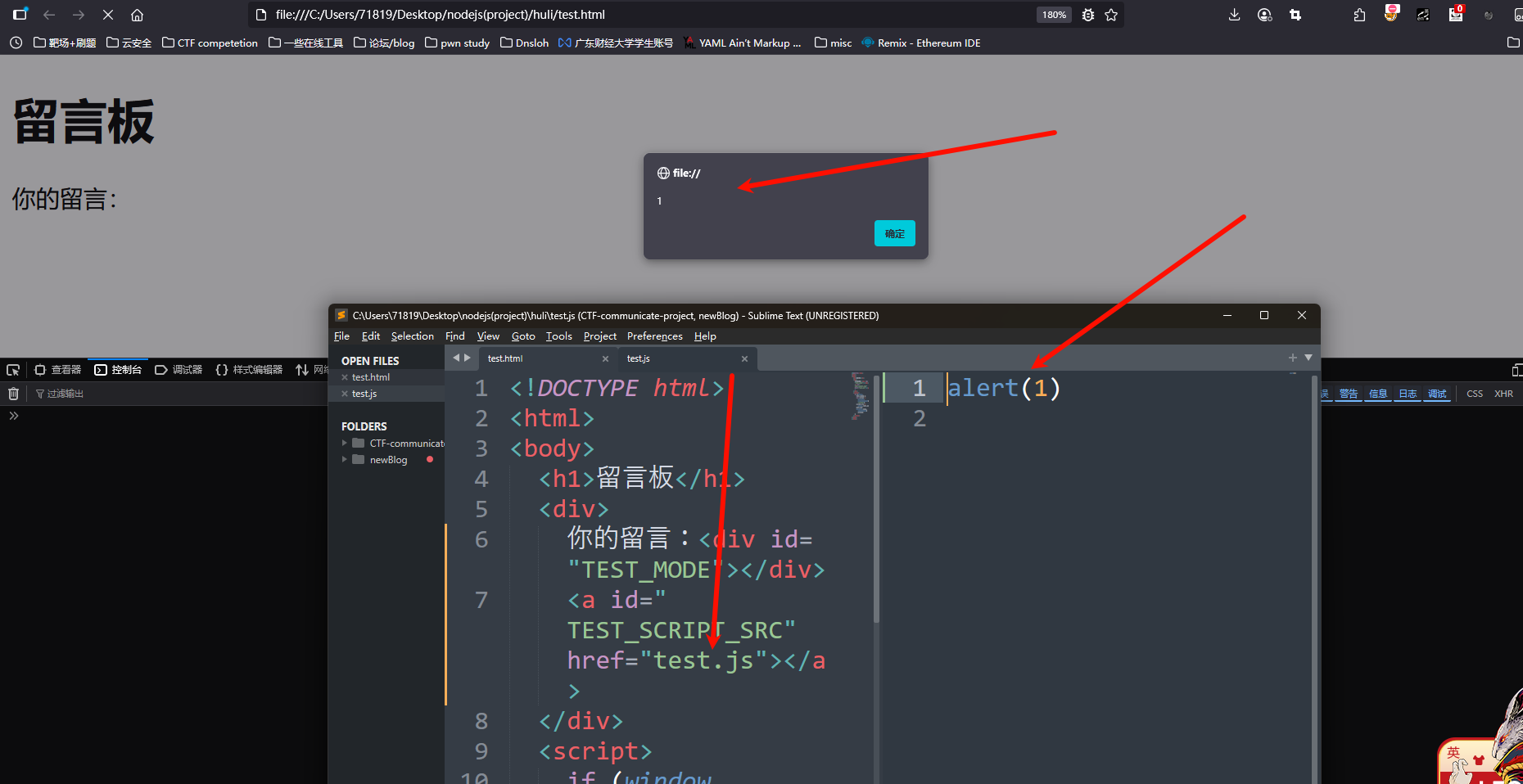Viewport: 1523px width, 784px height.
Task: Click the screenshot crop icon in toolbar
Action: (1295, 15)
